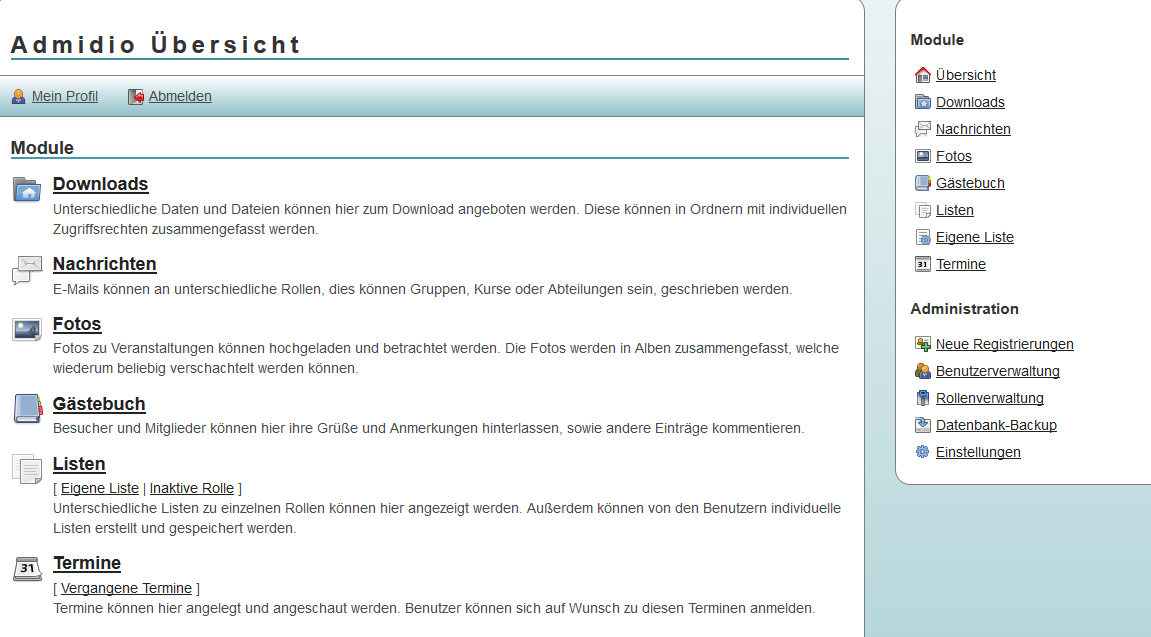The image size is (1151, 637).
Task: Click the Einstellungen gear icon in sidebar
Action: (x=922, y=452)
